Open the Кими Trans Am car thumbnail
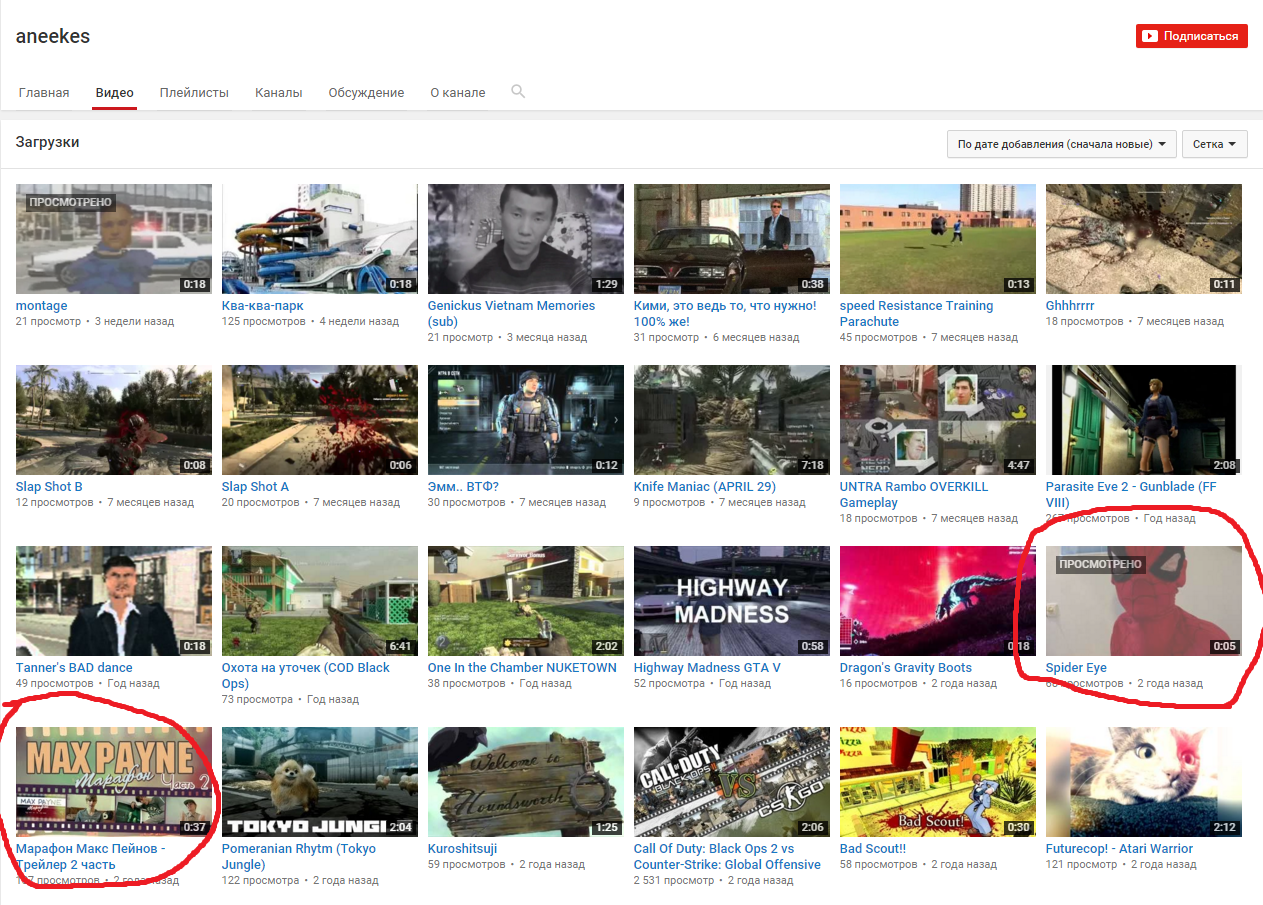 click(x=732, y=239)
